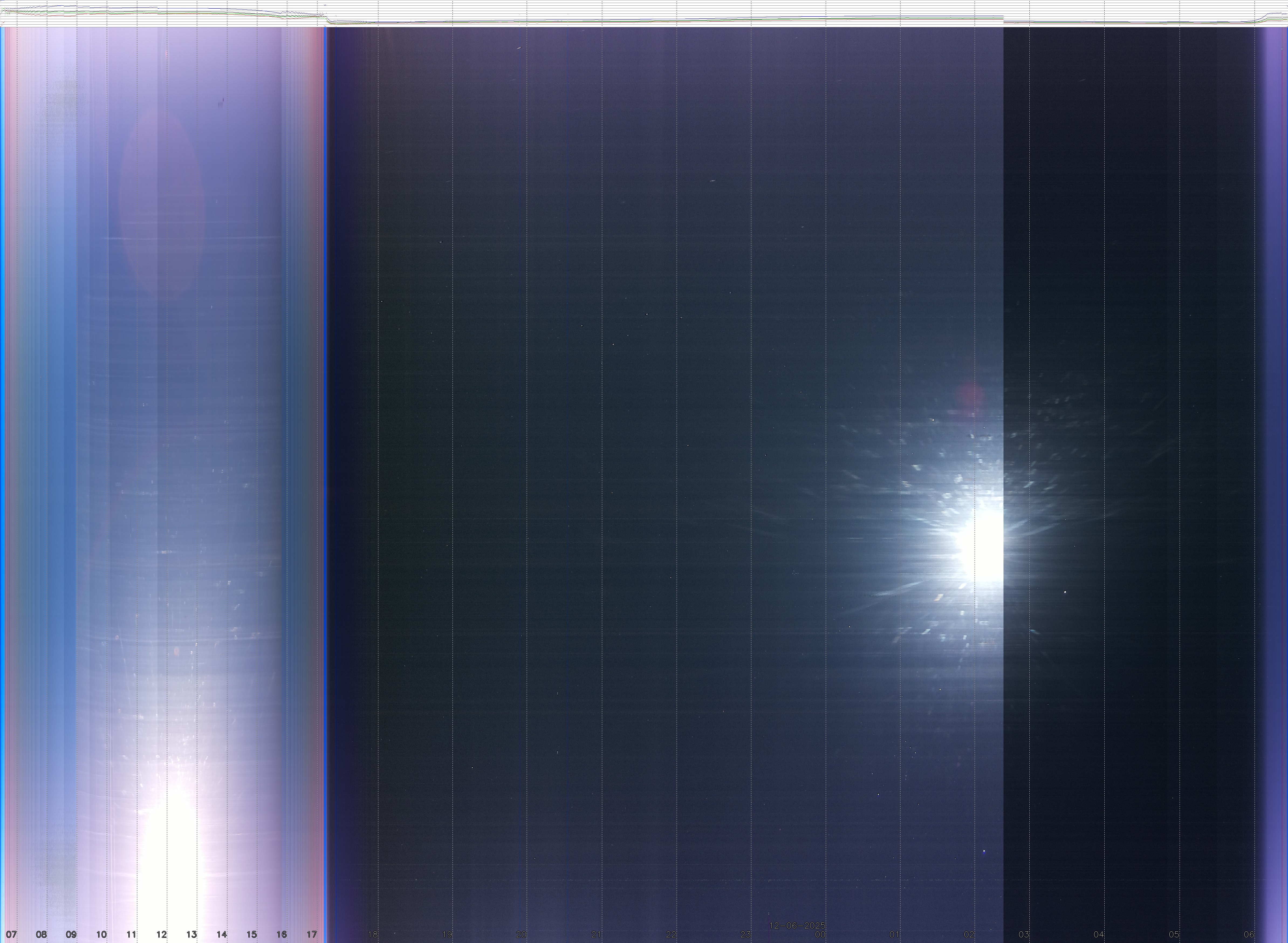
Task: Select the 03 hour marker
Action: (1024, 934)
